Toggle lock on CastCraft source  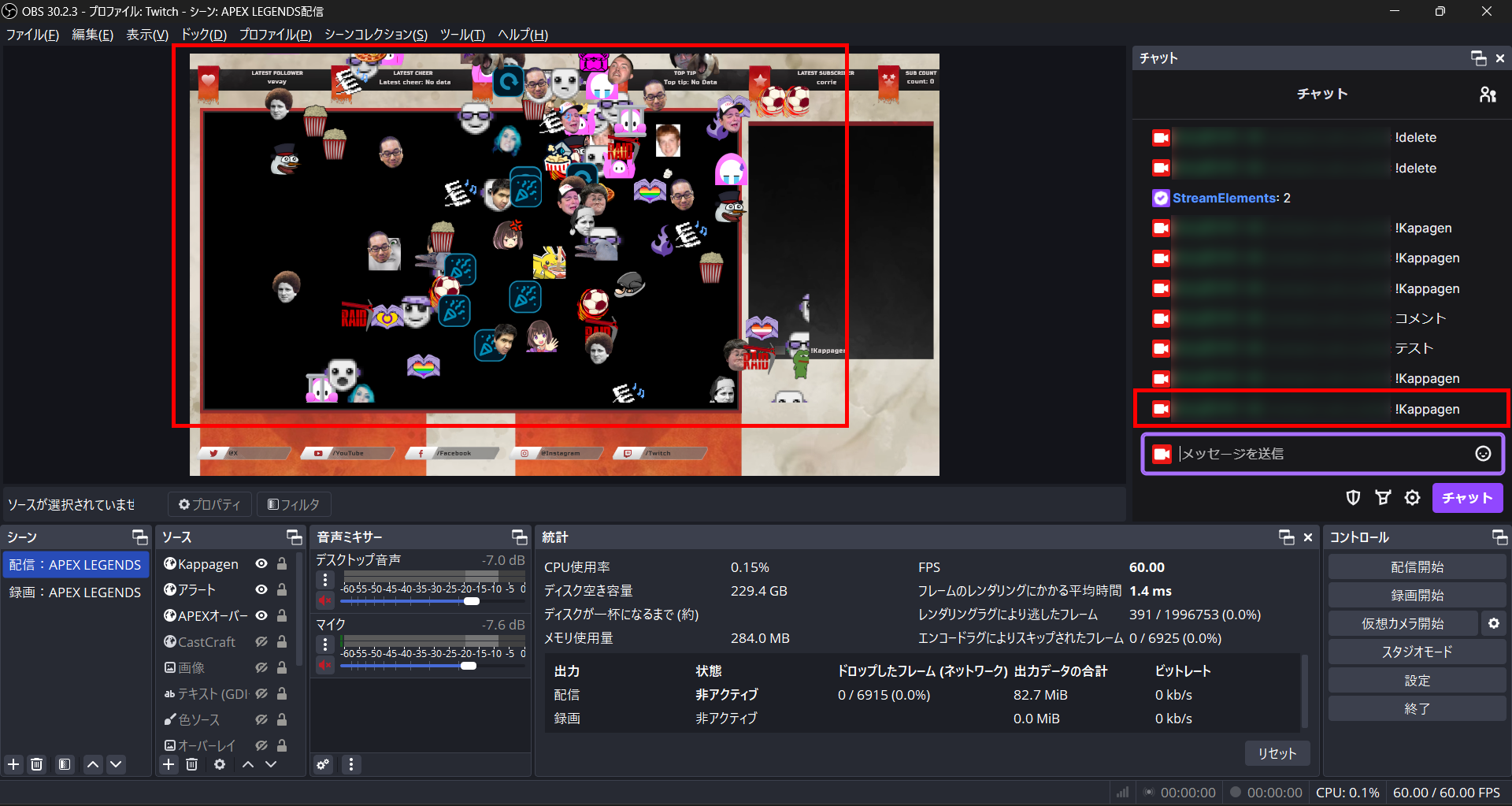pos(282,642)
